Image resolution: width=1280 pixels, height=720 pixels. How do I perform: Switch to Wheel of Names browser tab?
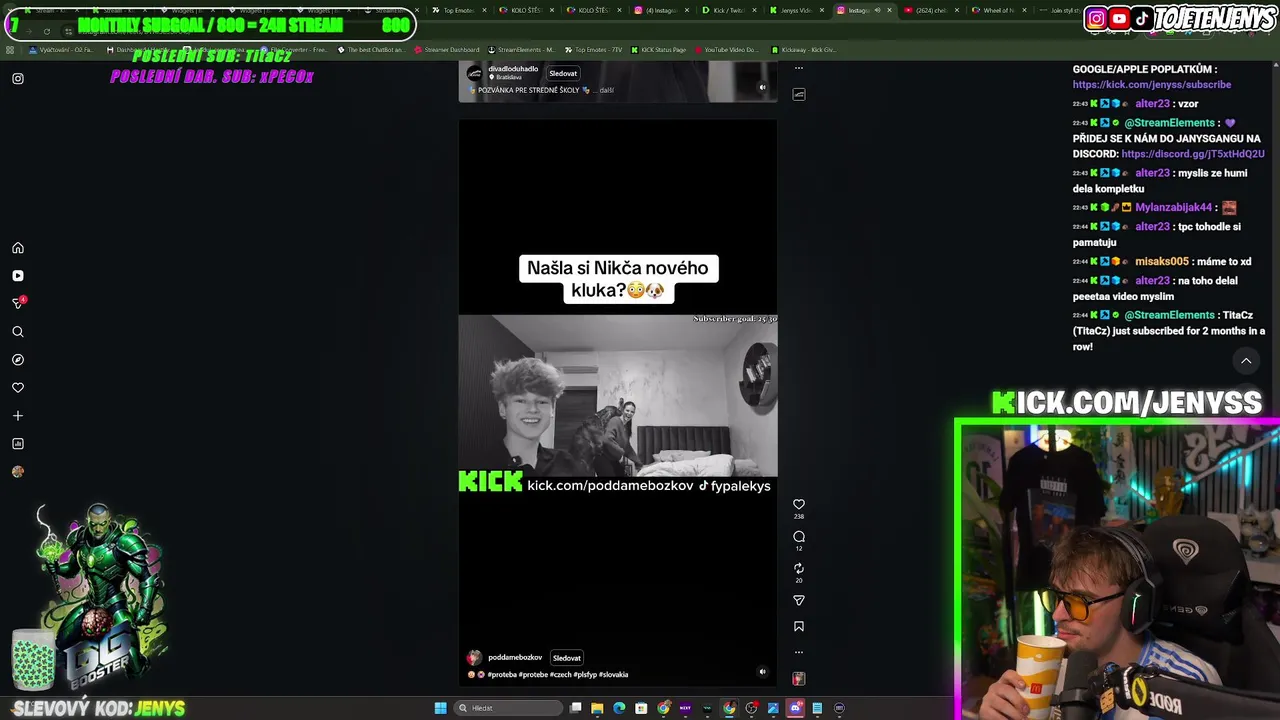point(1000,10)
